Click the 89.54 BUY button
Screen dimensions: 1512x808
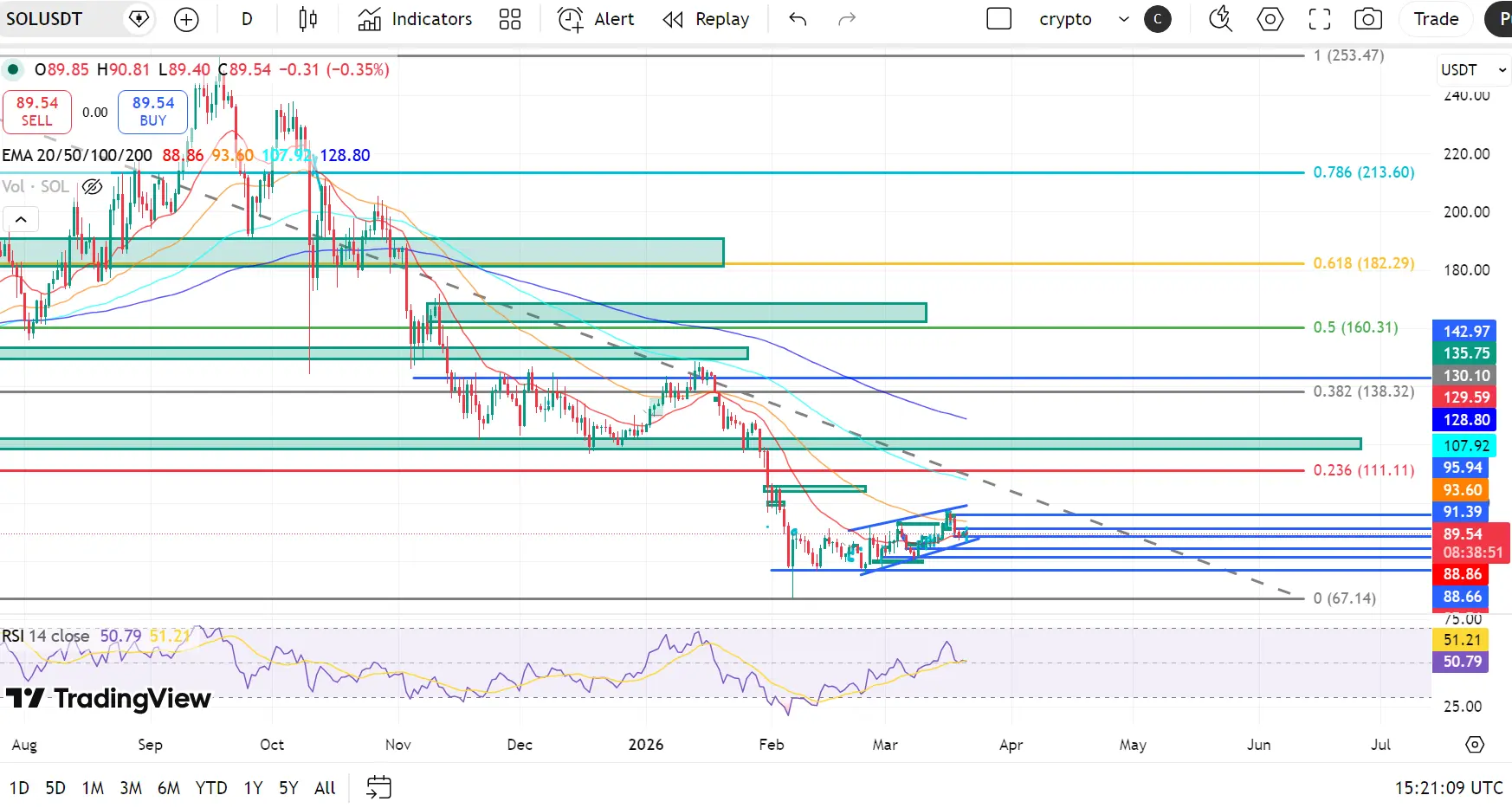click(x=153, y=112)
